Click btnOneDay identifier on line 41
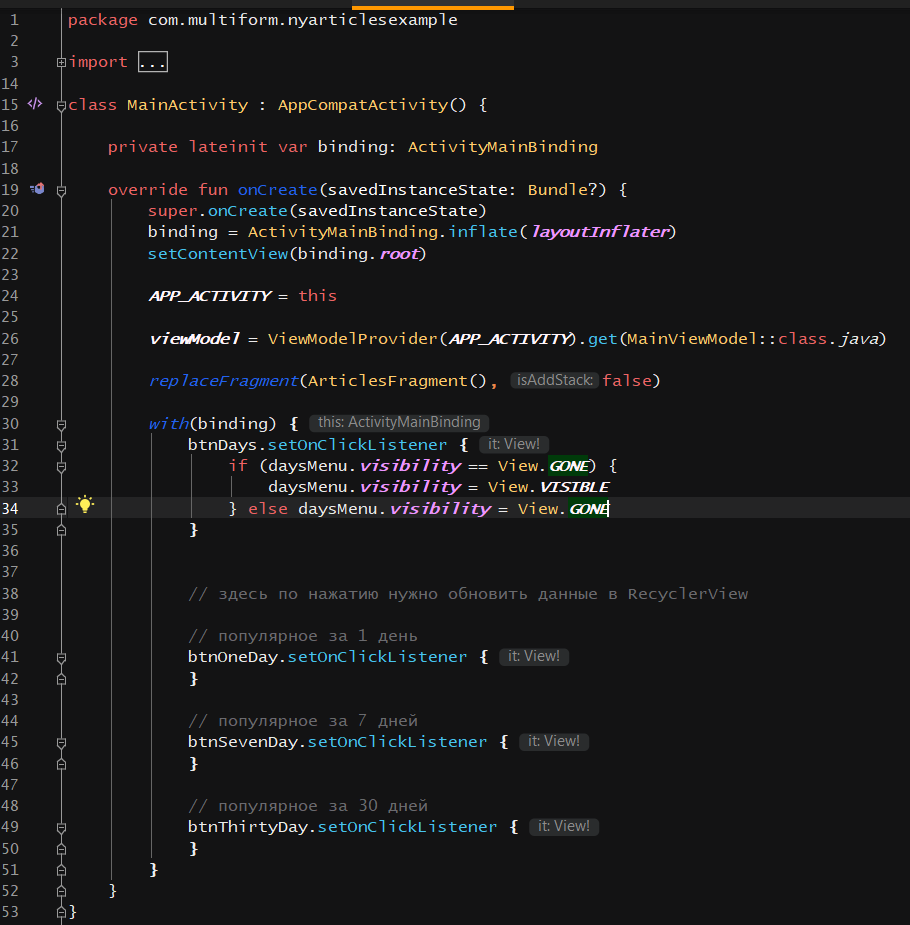The height and width of the screenshot is (925, 910). pos(233,657)
